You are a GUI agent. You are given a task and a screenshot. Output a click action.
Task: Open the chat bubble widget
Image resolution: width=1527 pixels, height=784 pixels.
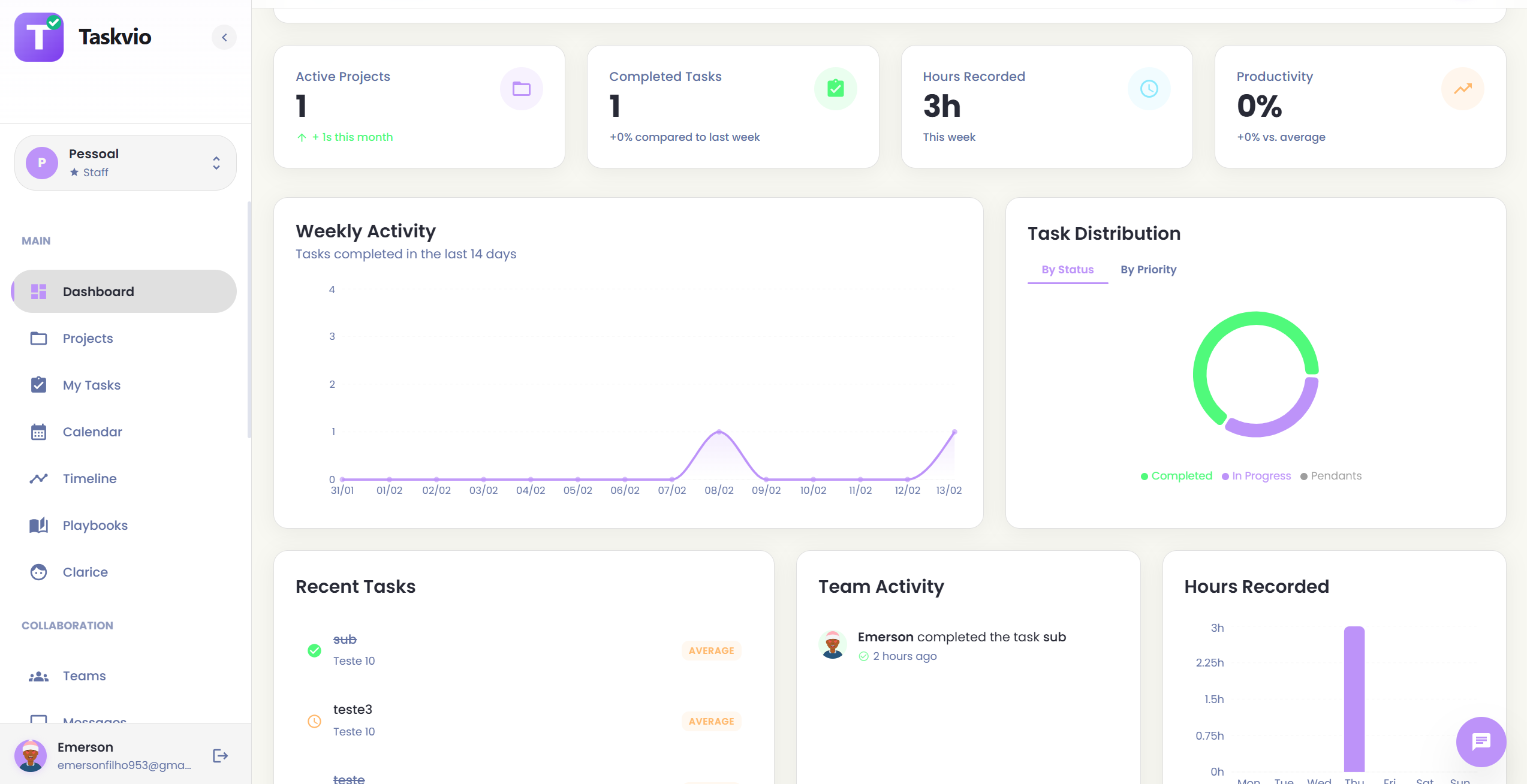(x=1480, y=741)
